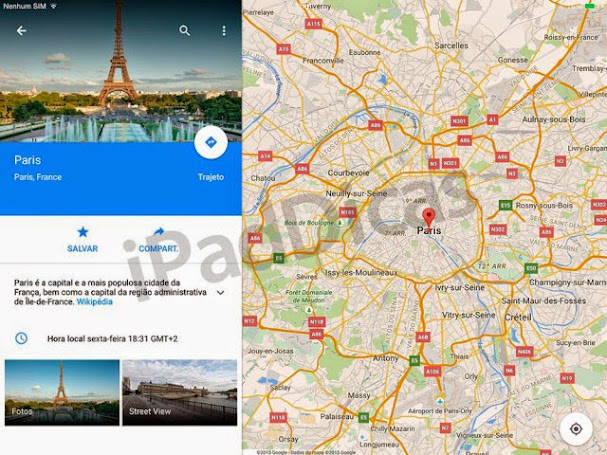Open the Street View thumbnail

point(180,392)
